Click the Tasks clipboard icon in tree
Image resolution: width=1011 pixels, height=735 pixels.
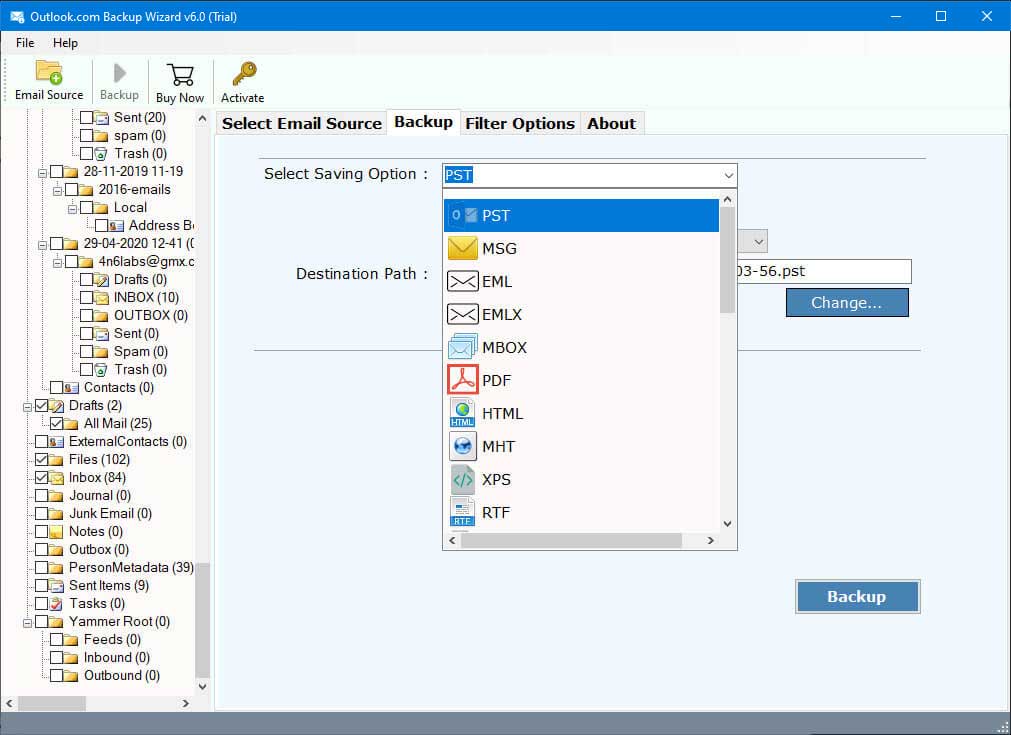click(57, 603)
